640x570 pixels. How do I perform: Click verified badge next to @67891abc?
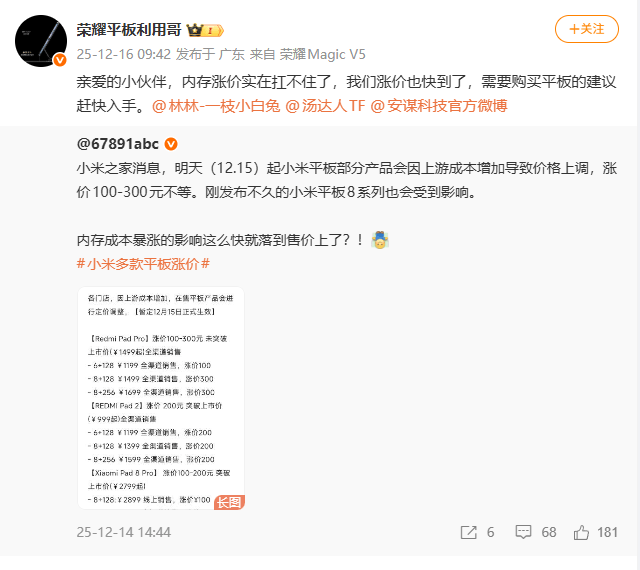click(171, 144)
